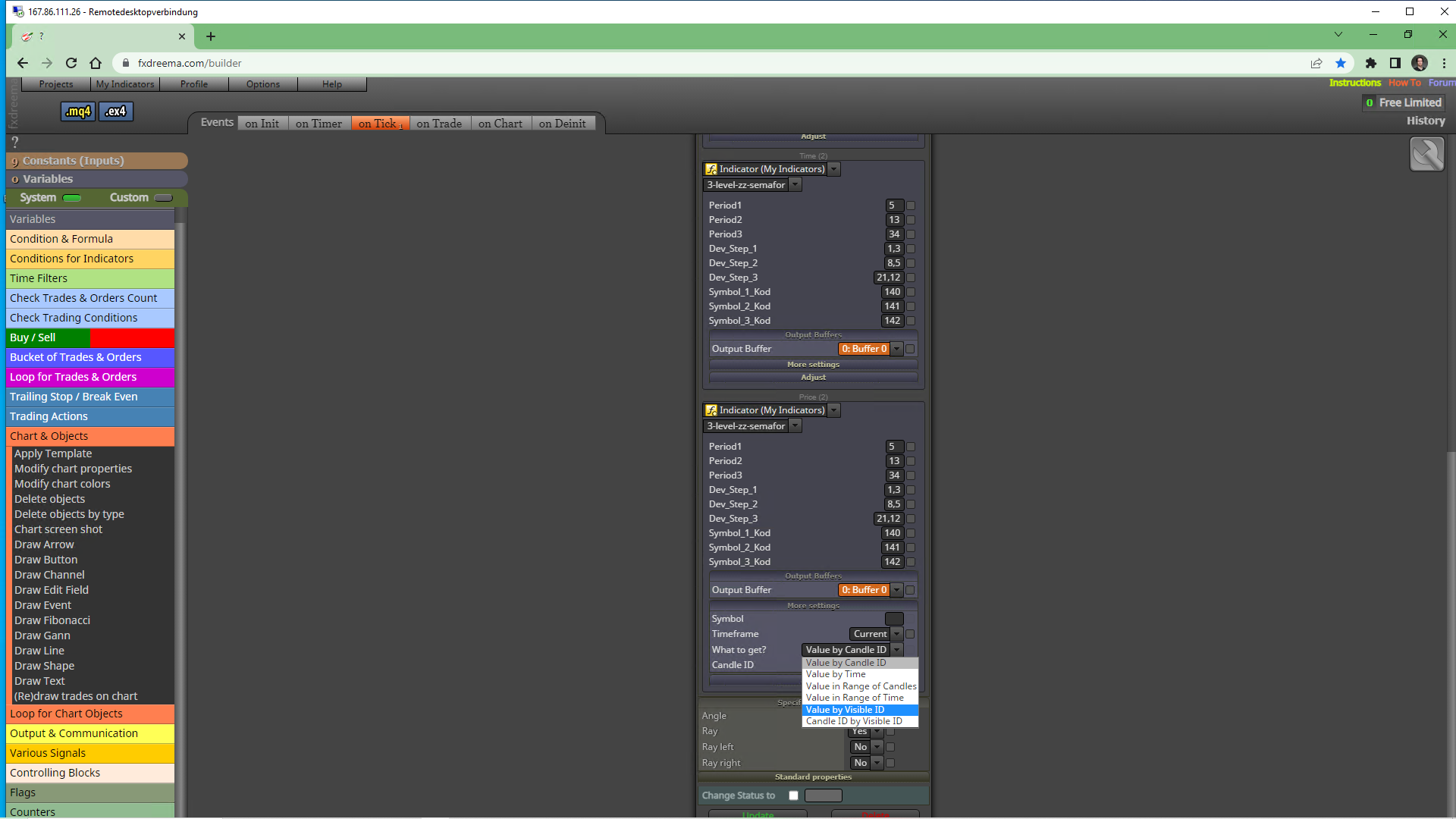Click upper Indicator (My Indicators) function icon

pos(711,169)
